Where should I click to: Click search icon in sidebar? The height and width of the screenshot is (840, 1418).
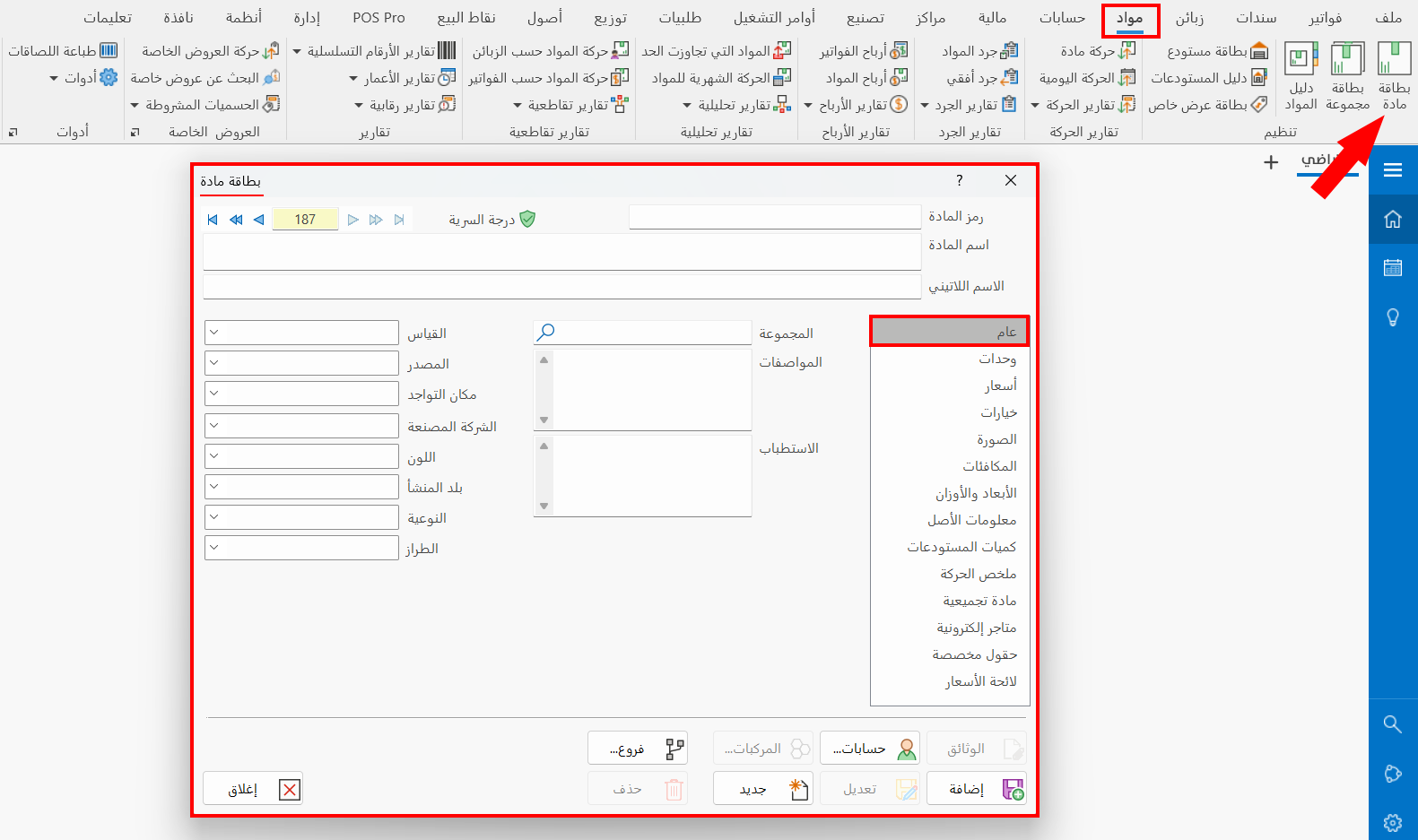1393,724
